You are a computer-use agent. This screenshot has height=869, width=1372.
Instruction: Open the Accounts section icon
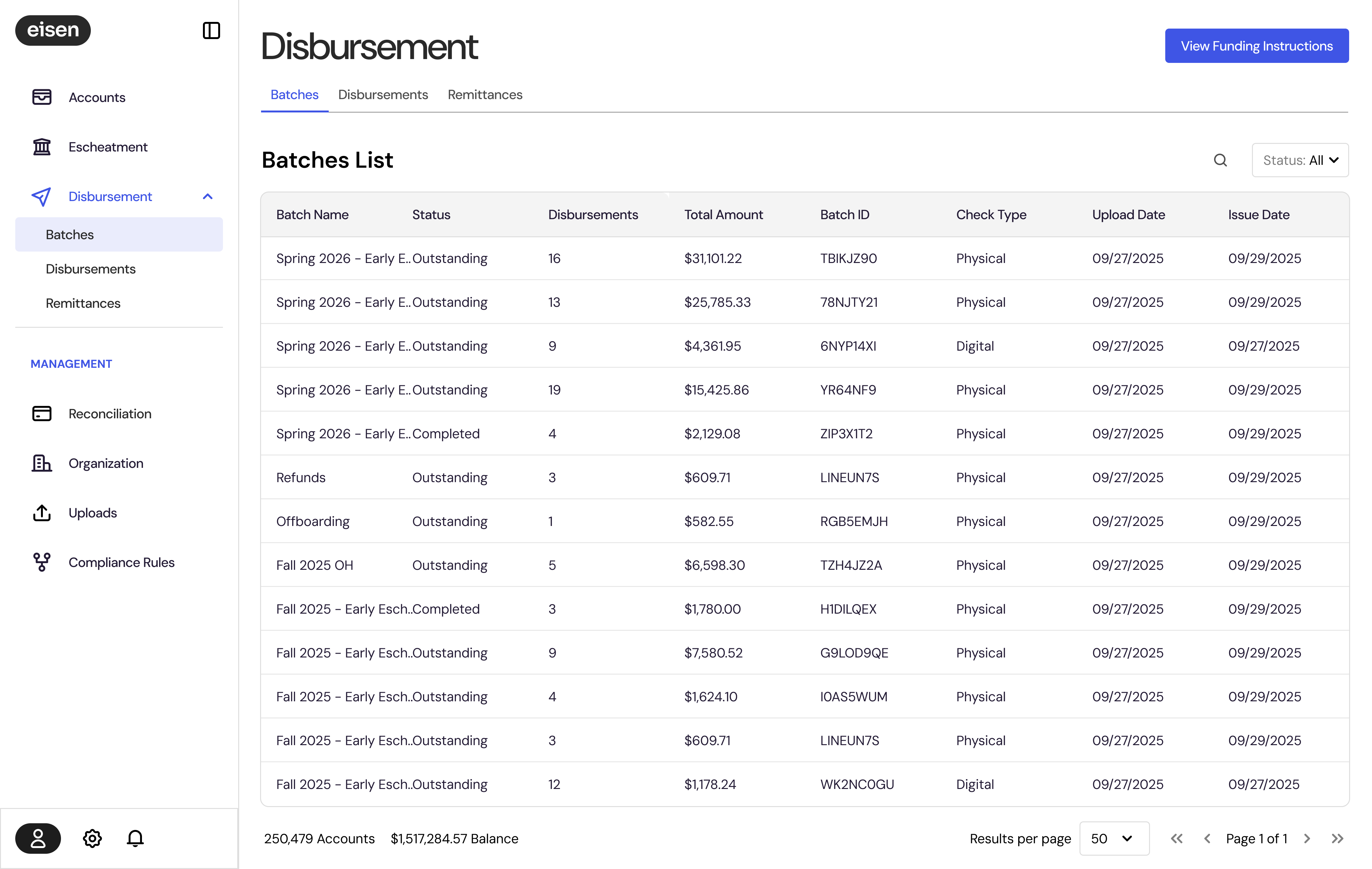[42, 97]
